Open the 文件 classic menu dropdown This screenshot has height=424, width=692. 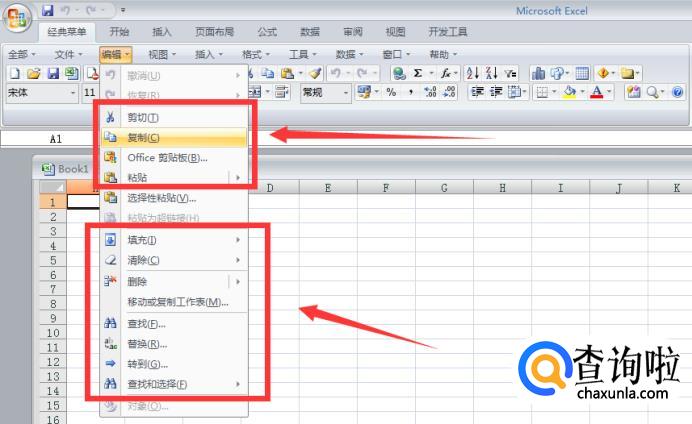tap(68, 55)
